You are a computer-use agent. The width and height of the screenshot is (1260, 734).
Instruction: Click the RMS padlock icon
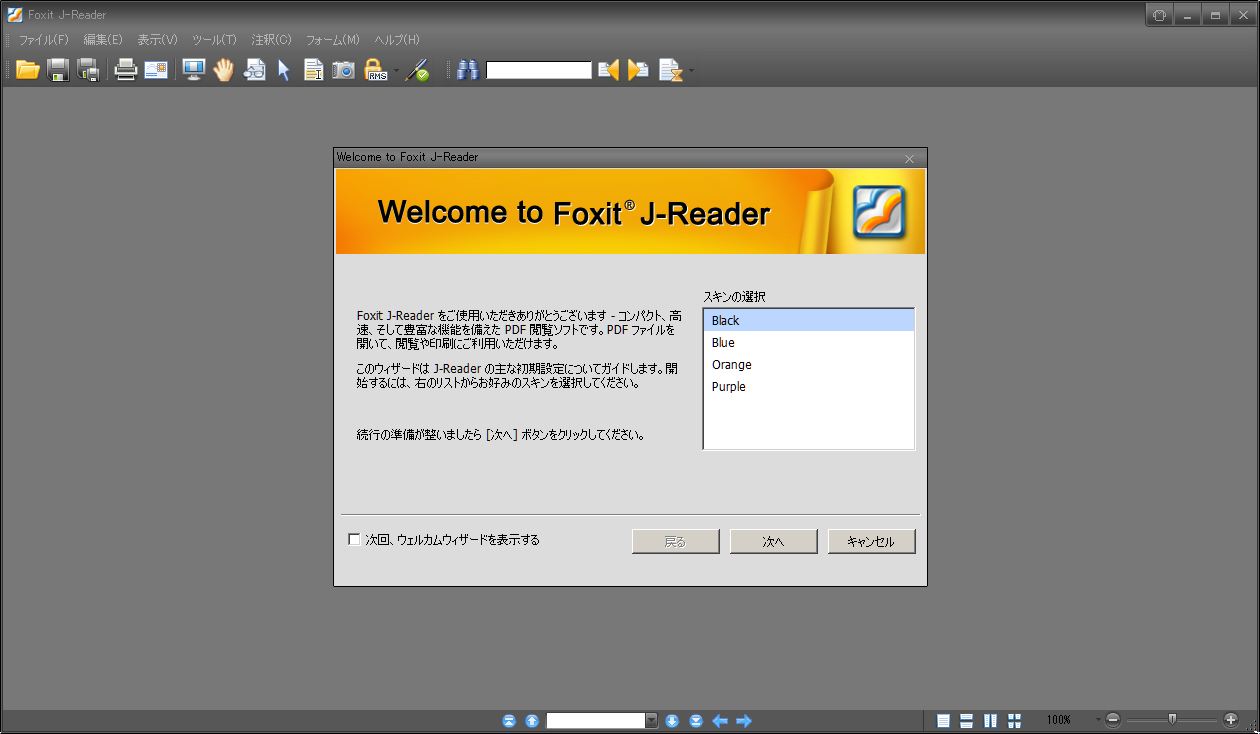[376, 70]
